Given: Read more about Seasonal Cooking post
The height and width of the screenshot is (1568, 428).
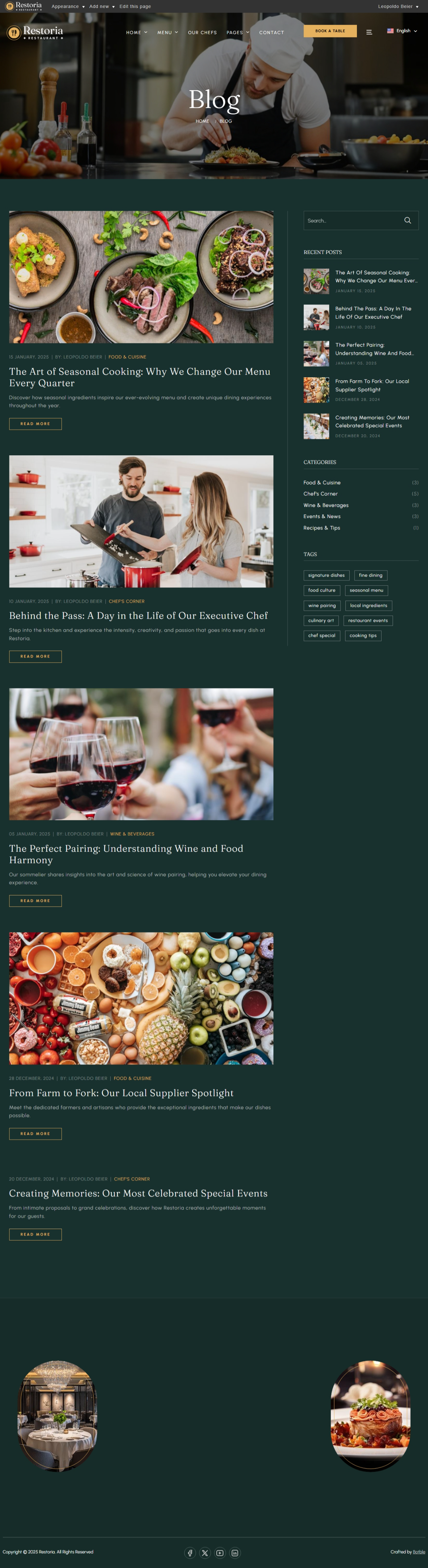Looking at the screenshot, I should point(35,424).
